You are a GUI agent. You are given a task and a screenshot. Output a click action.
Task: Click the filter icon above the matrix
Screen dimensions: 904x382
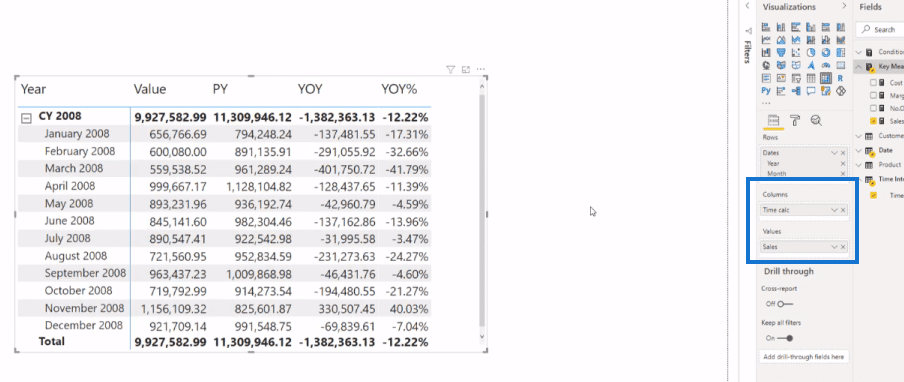tap(451, 69)
